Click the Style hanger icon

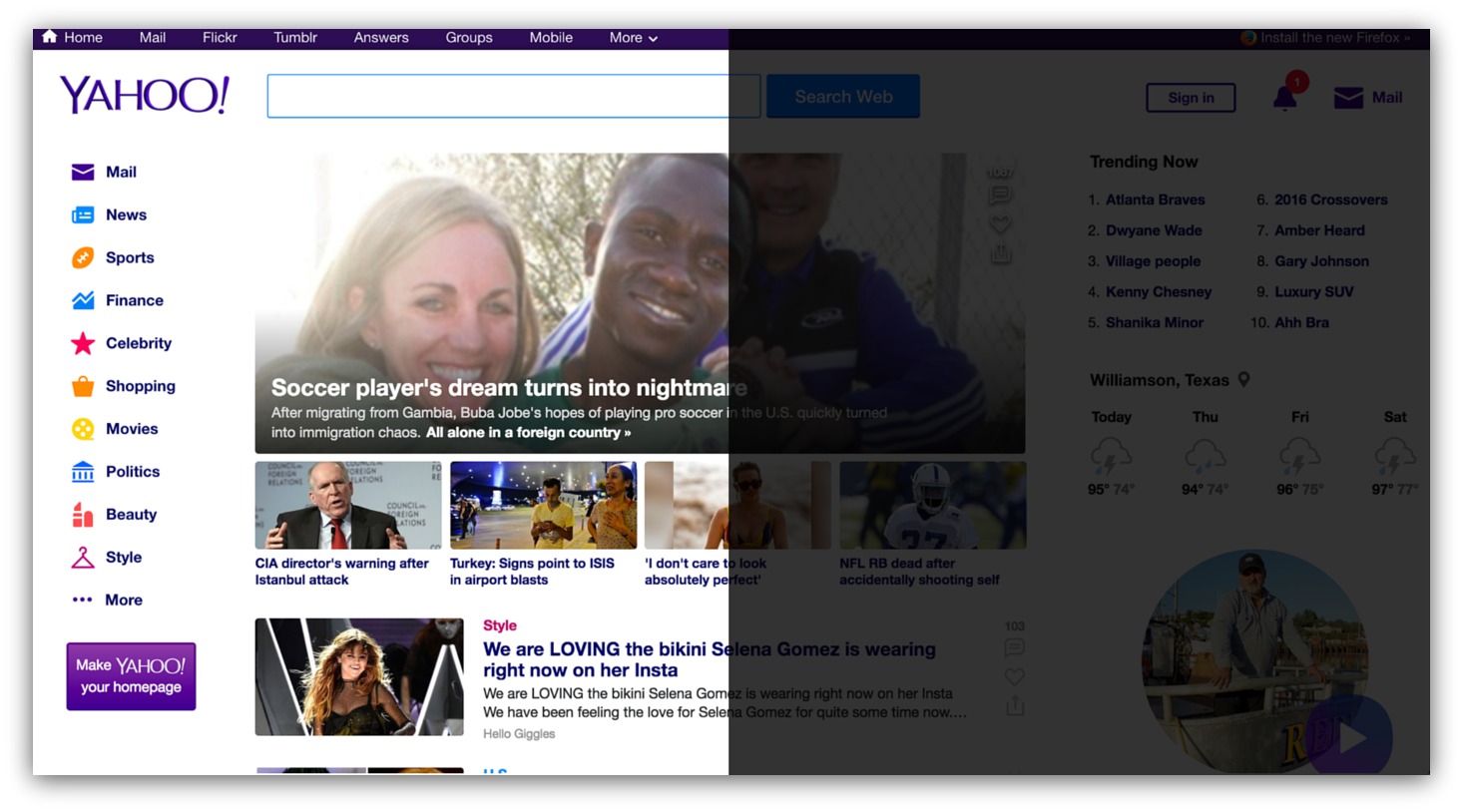coord(83,558)
